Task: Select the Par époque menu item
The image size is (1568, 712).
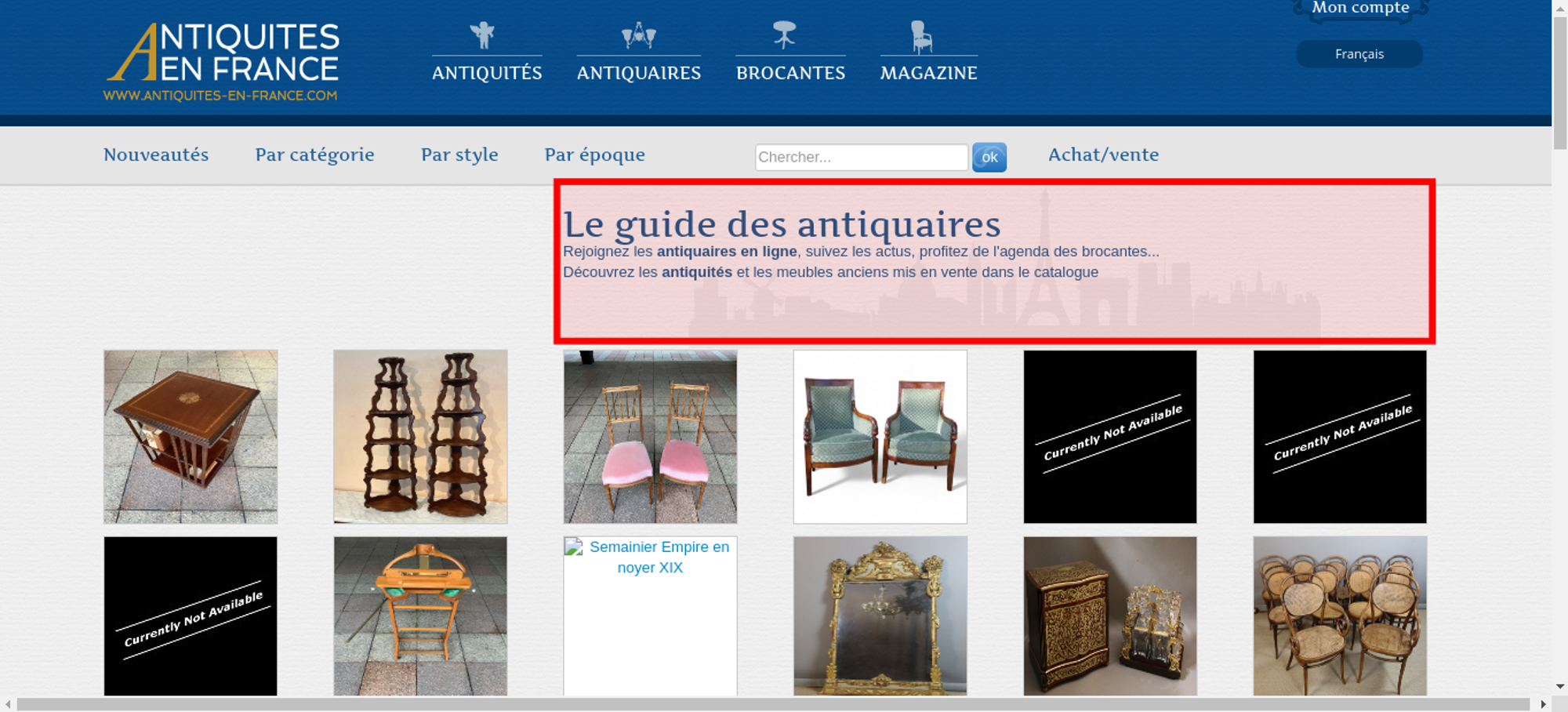Action: click(594, 154)
